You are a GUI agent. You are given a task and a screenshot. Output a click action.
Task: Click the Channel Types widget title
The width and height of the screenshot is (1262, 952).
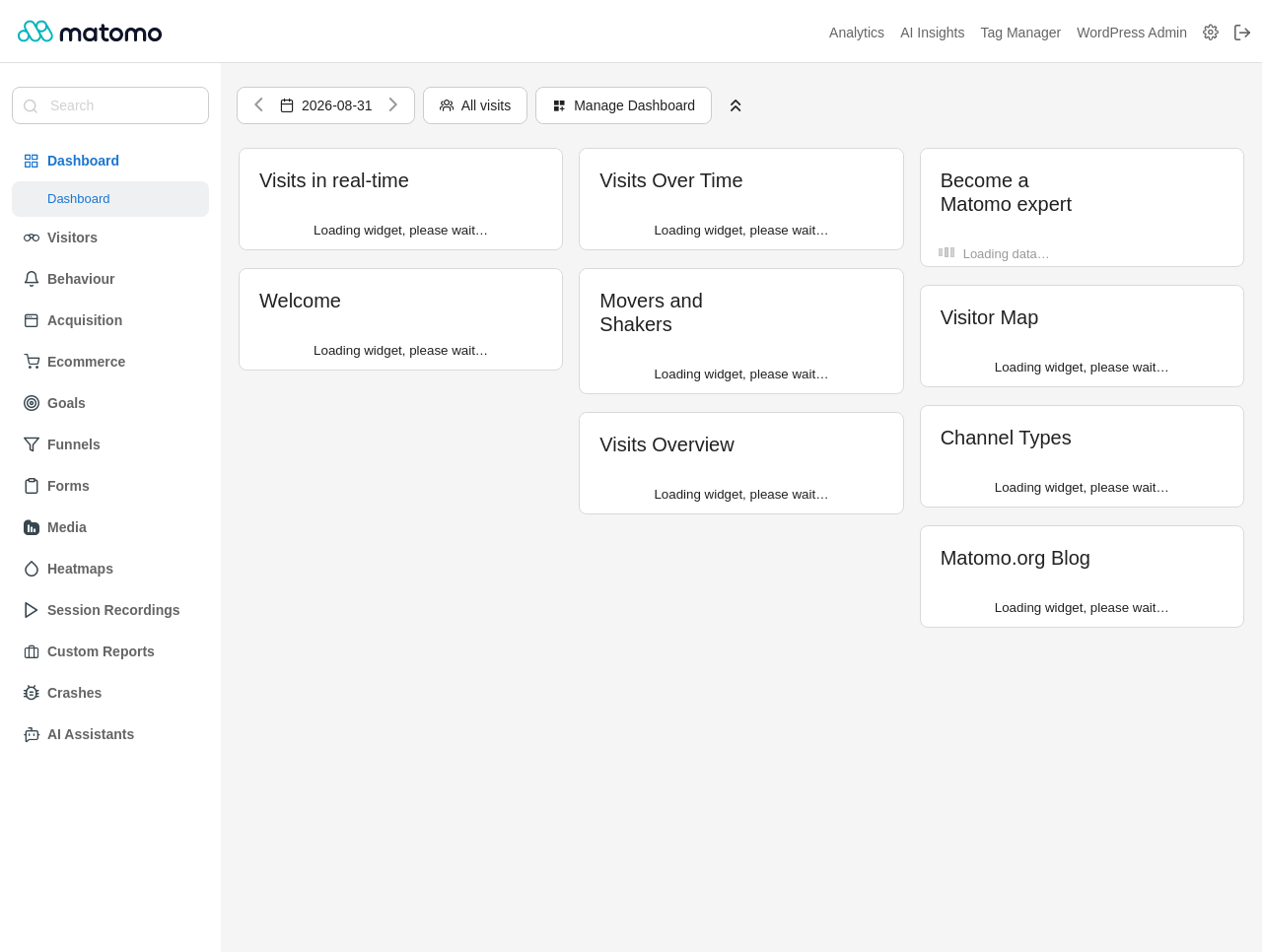coord(1006,438)
